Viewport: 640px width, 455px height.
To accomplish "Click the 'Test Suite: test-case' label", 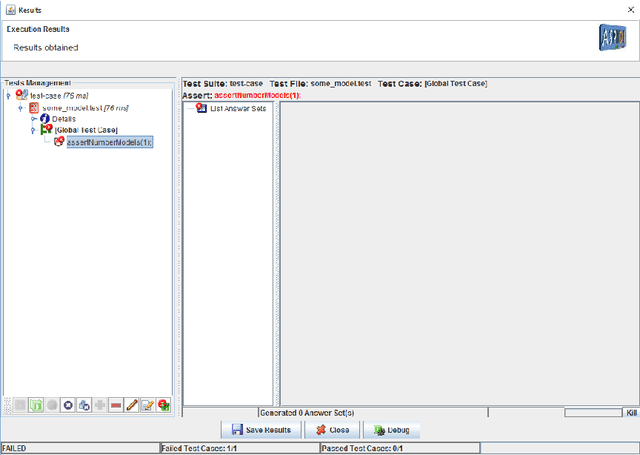I will tap(222, 84).
